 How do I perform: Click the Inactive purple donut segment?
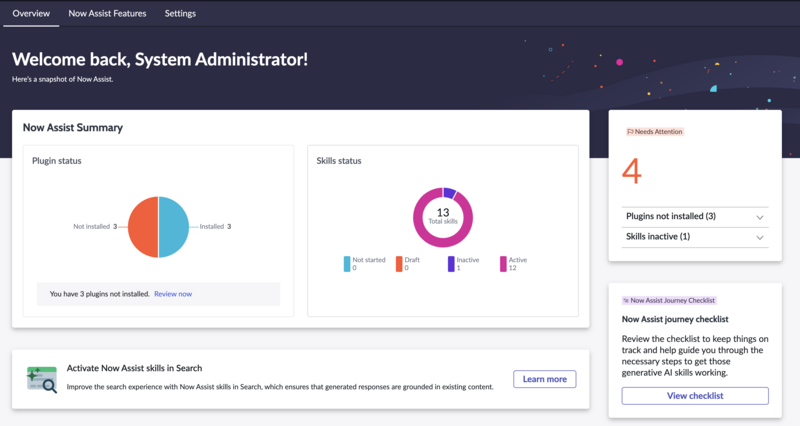pos(449,193)
